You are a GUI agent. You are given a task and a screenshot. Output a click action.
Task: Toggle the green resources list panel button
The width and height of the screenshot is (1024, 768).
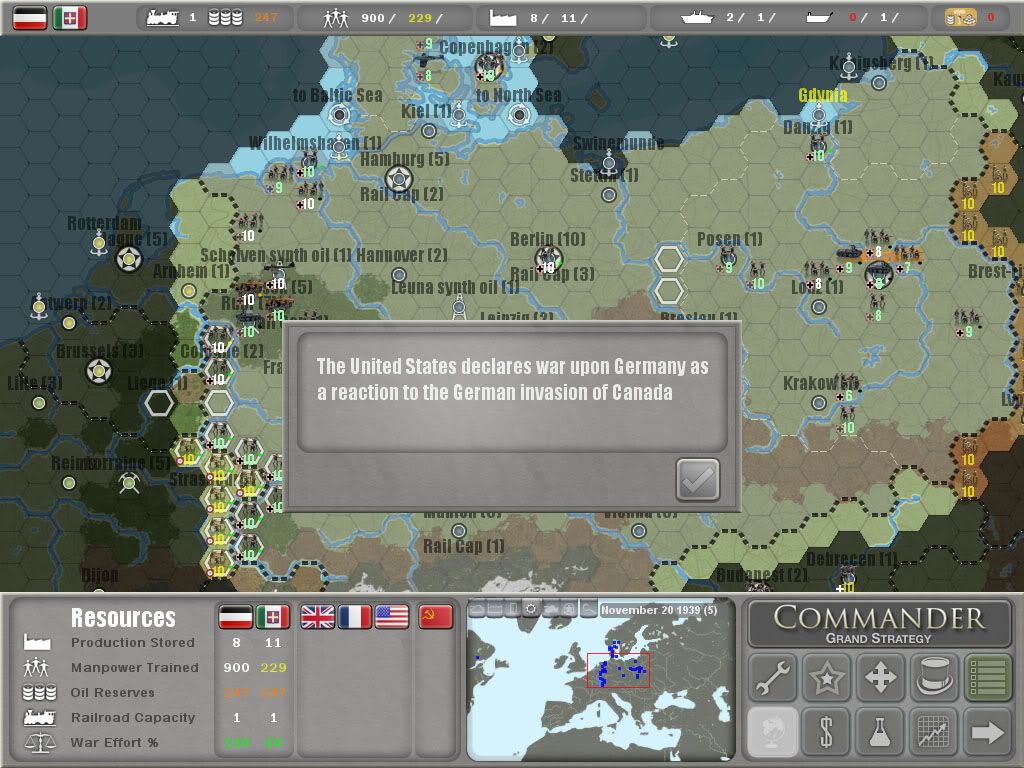click(x=988, y=679)
